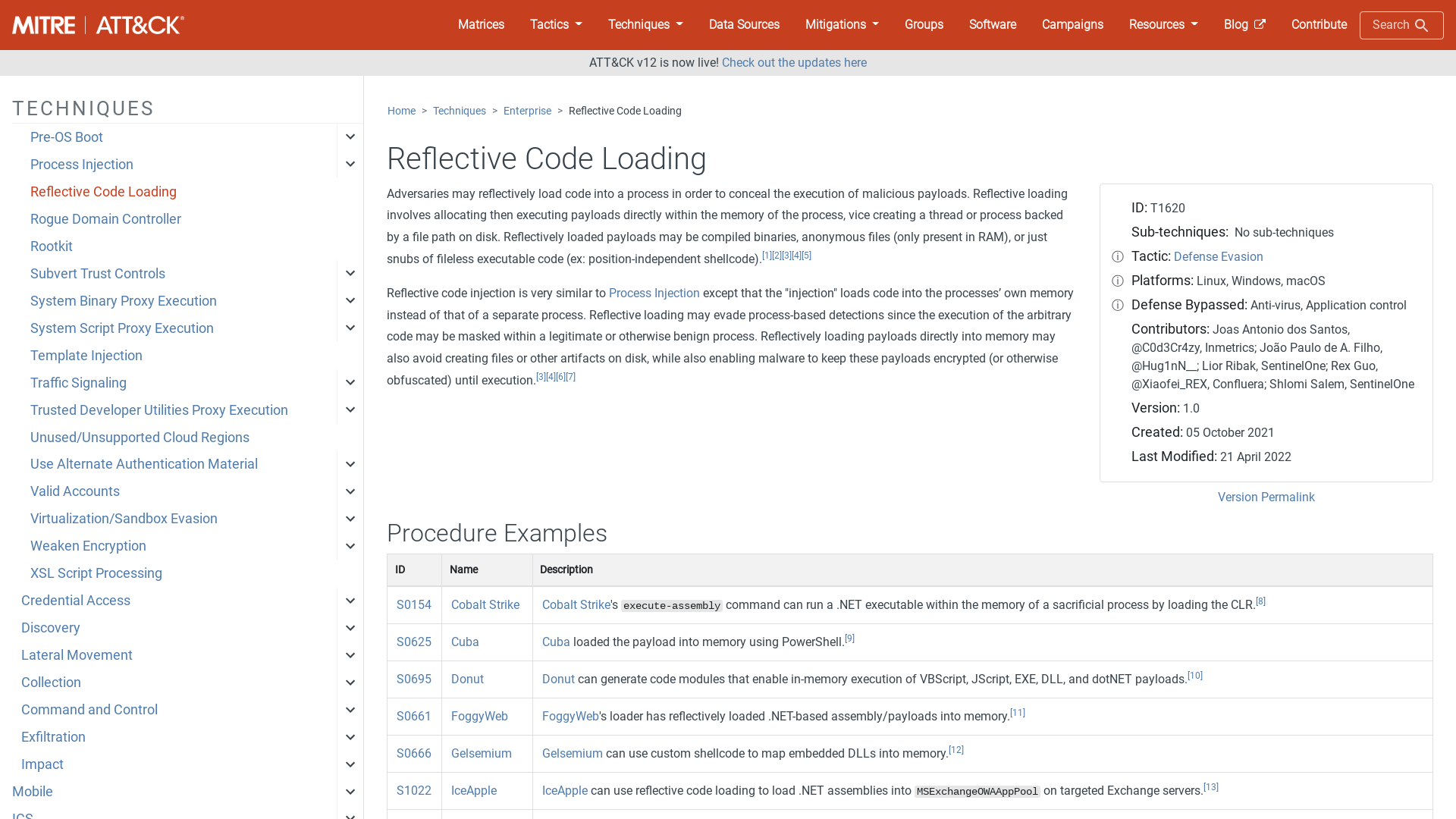This screenshot has height=819, width=1456.
Task: Click Home in the breadcrumb
Action: coord(401,111)
